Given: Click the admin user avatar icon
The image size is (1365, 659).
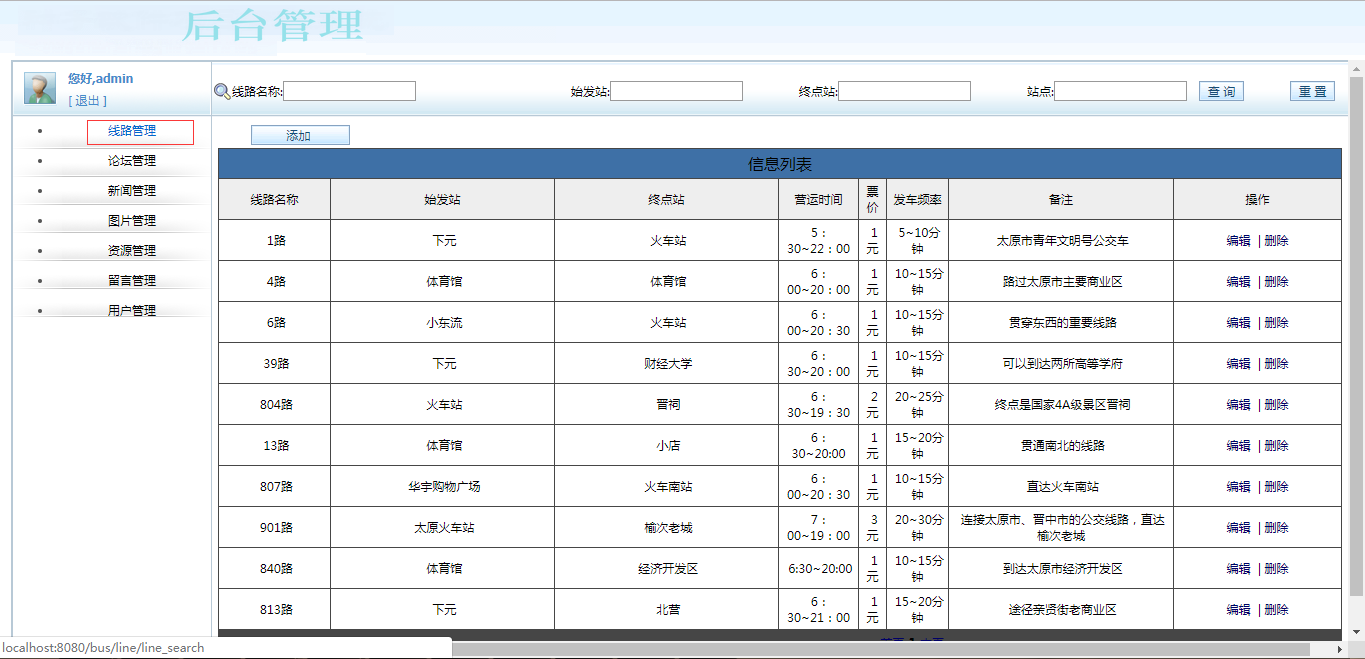Looking at the screenshot, I should [40, 88].
